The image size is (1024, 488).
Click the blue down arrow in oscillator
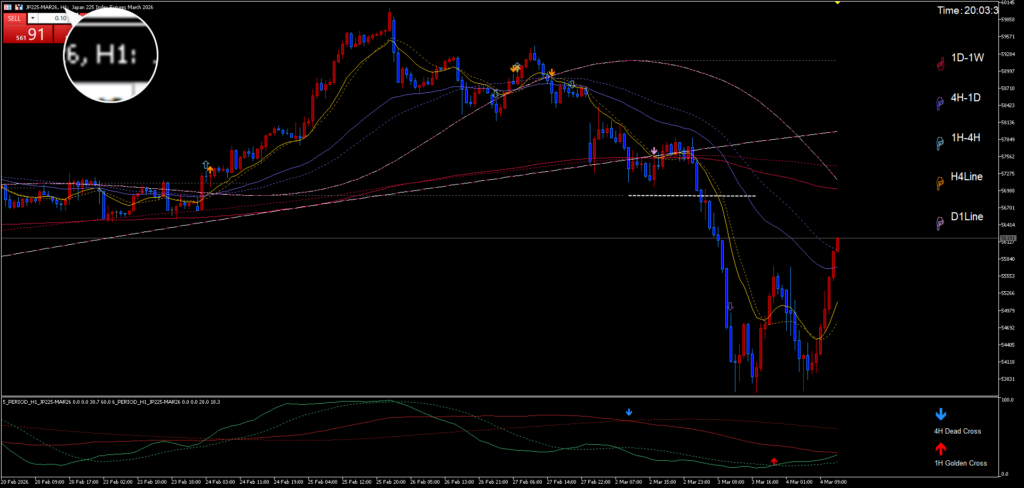[x=629, y=412]
